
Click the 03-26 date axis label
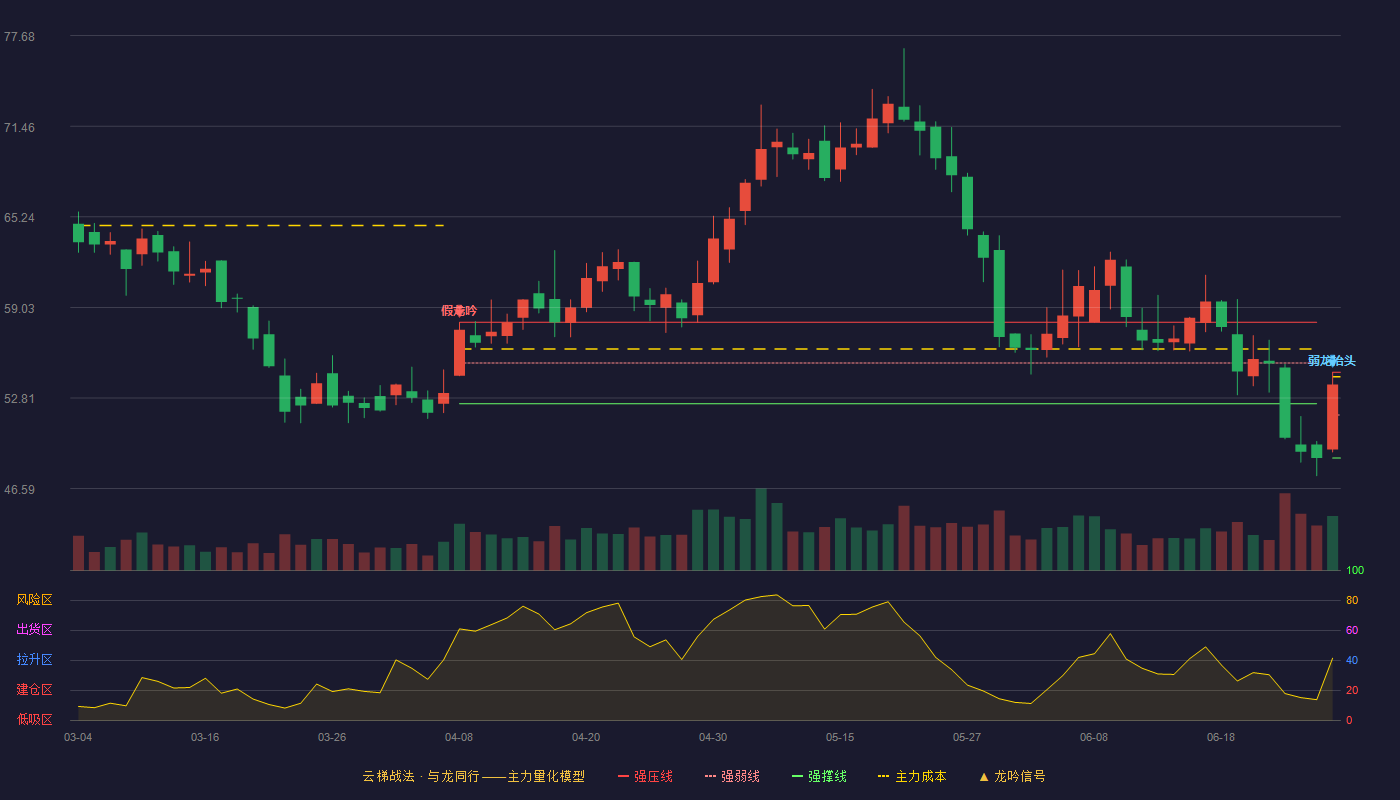(332, 737)
